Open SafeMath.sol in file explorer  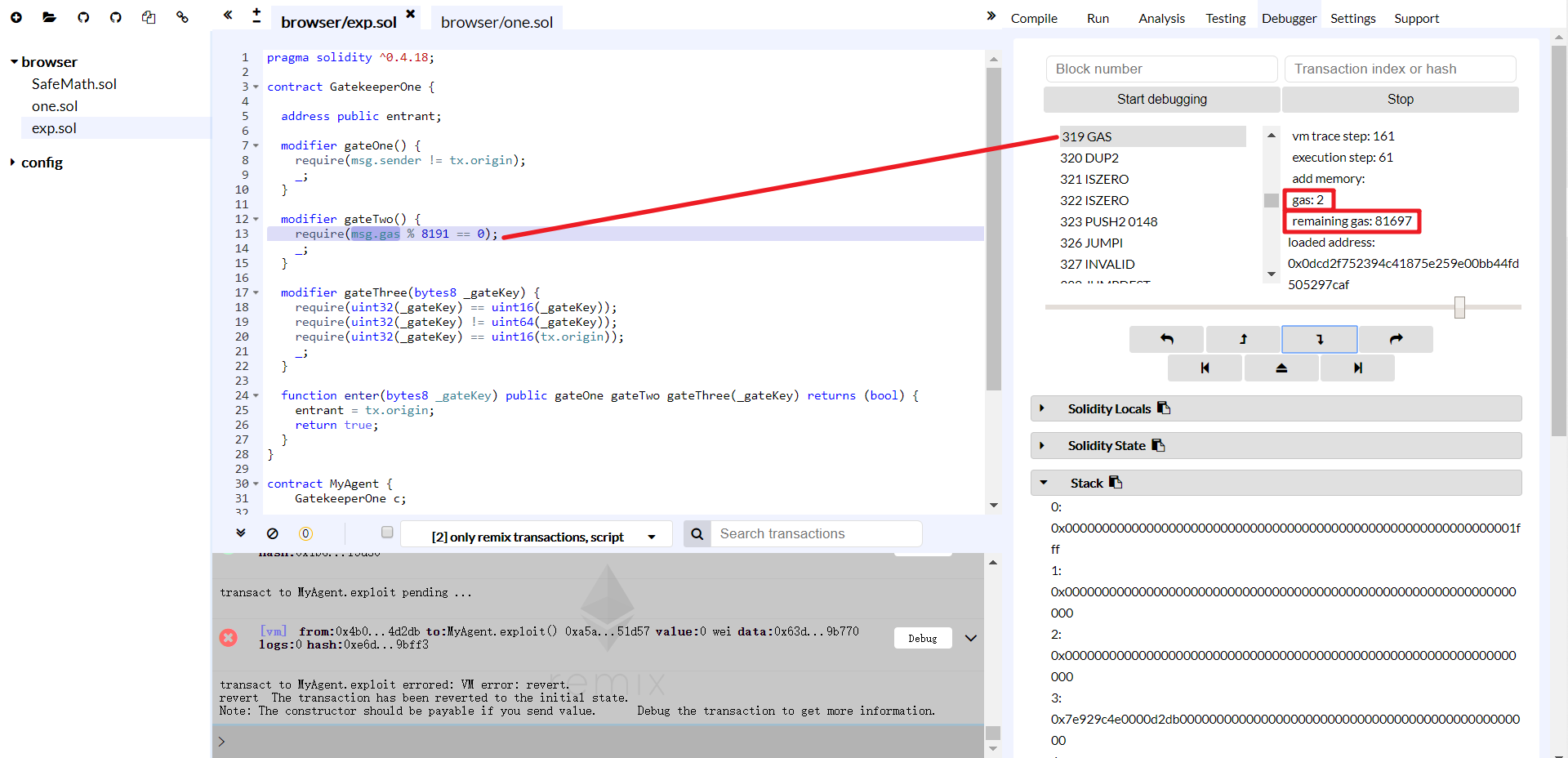pyautogui.click(x=74, y=84)
